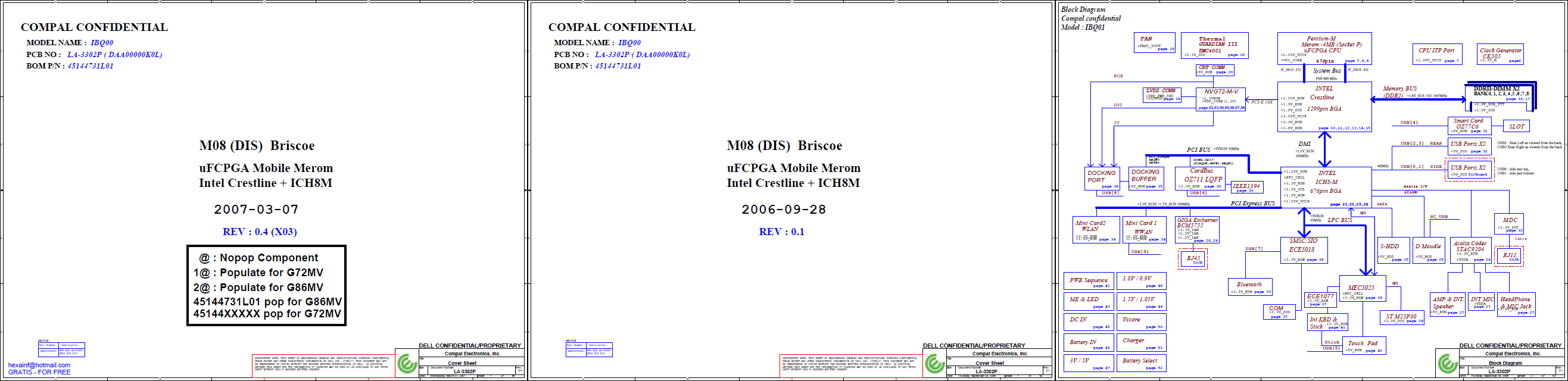Click the '2@ : Populate for G86MV' line
This screenshot has width=1568, height=381.
click(x=258, y=288)
